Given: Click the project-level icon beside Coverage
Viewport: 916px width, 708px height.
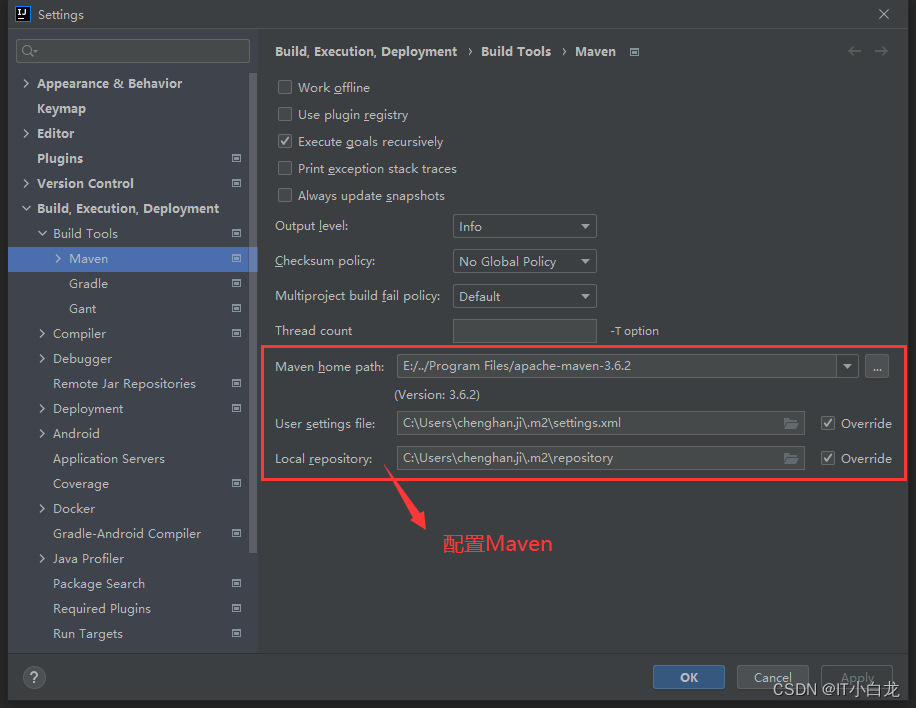Looking at the screenshot, I should [237, 484].
